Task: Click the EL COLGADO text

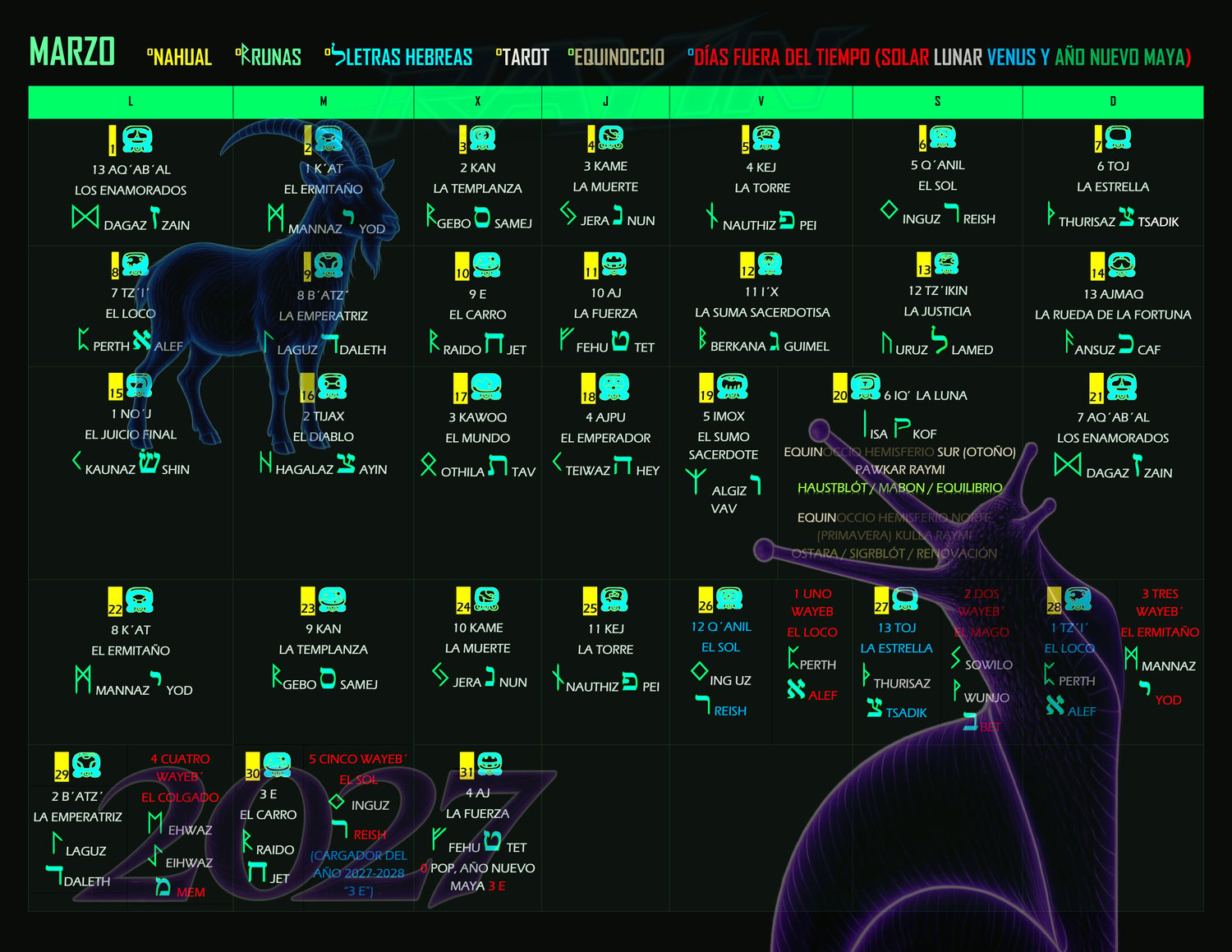Action: point(180,798)
